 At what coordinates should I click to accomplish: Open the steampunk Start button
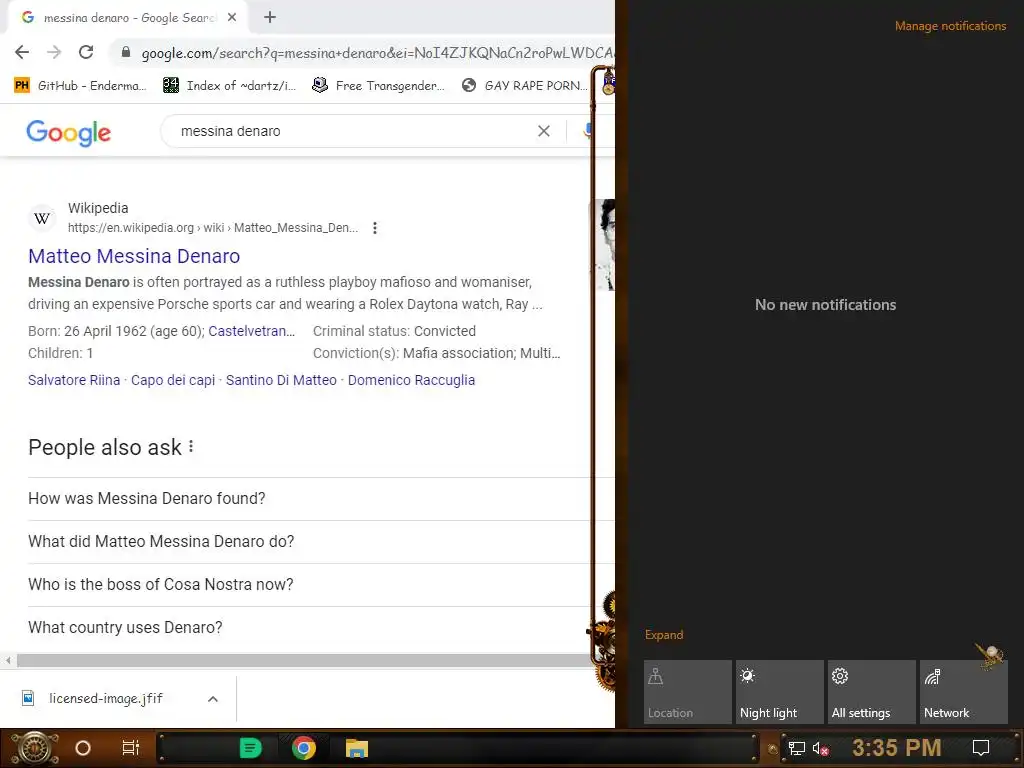tap(34, 748)
